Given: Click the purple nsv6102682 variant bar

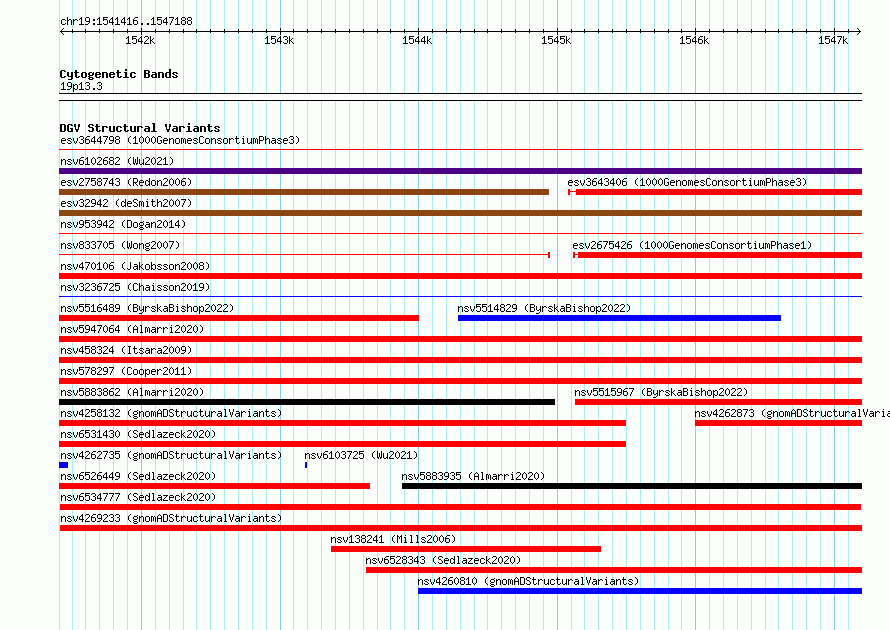Looking at the screenshot, I should click(460, 171).
